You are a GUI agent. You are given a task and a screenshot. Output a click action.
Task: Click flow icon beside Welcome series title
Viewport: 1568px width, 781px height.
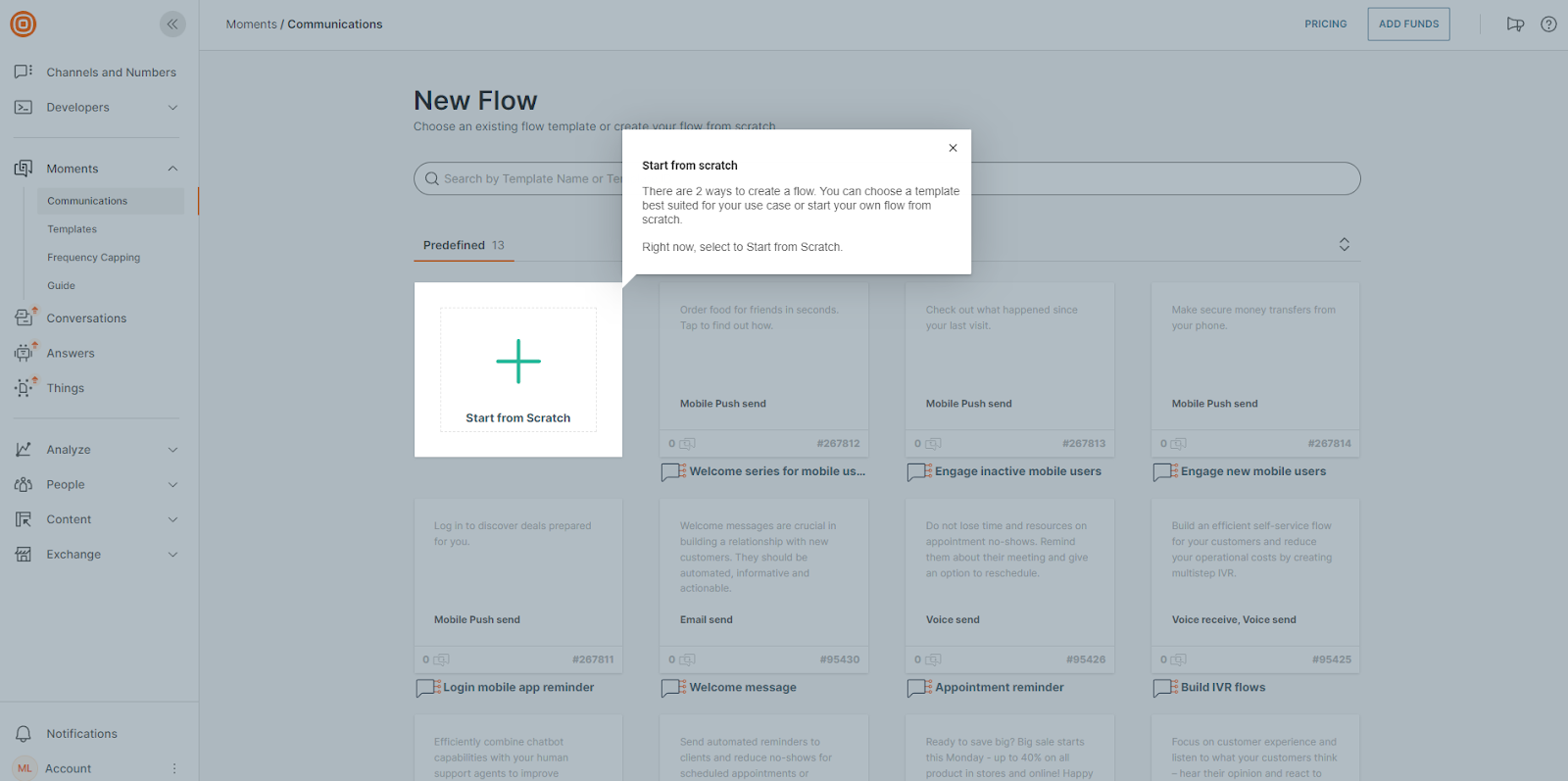(673, 471)
